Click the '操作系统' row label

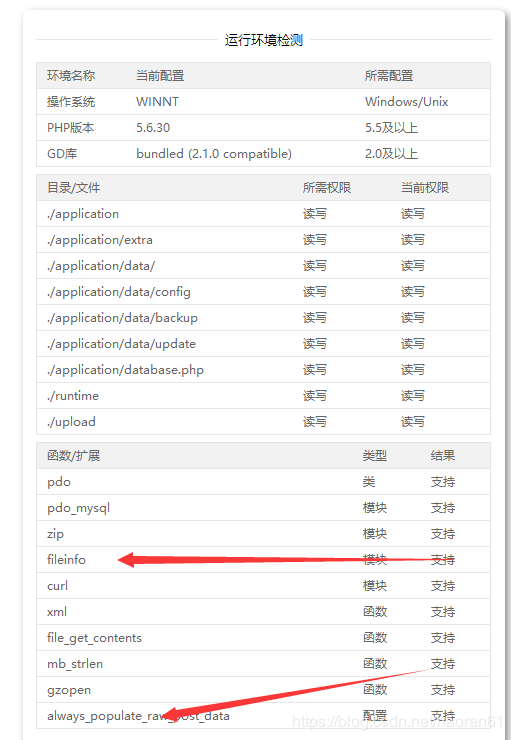71,101
